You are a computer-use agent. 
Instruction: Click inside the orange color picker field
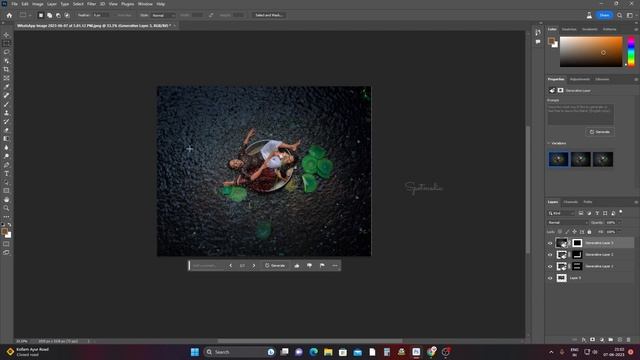coord(591,51)
